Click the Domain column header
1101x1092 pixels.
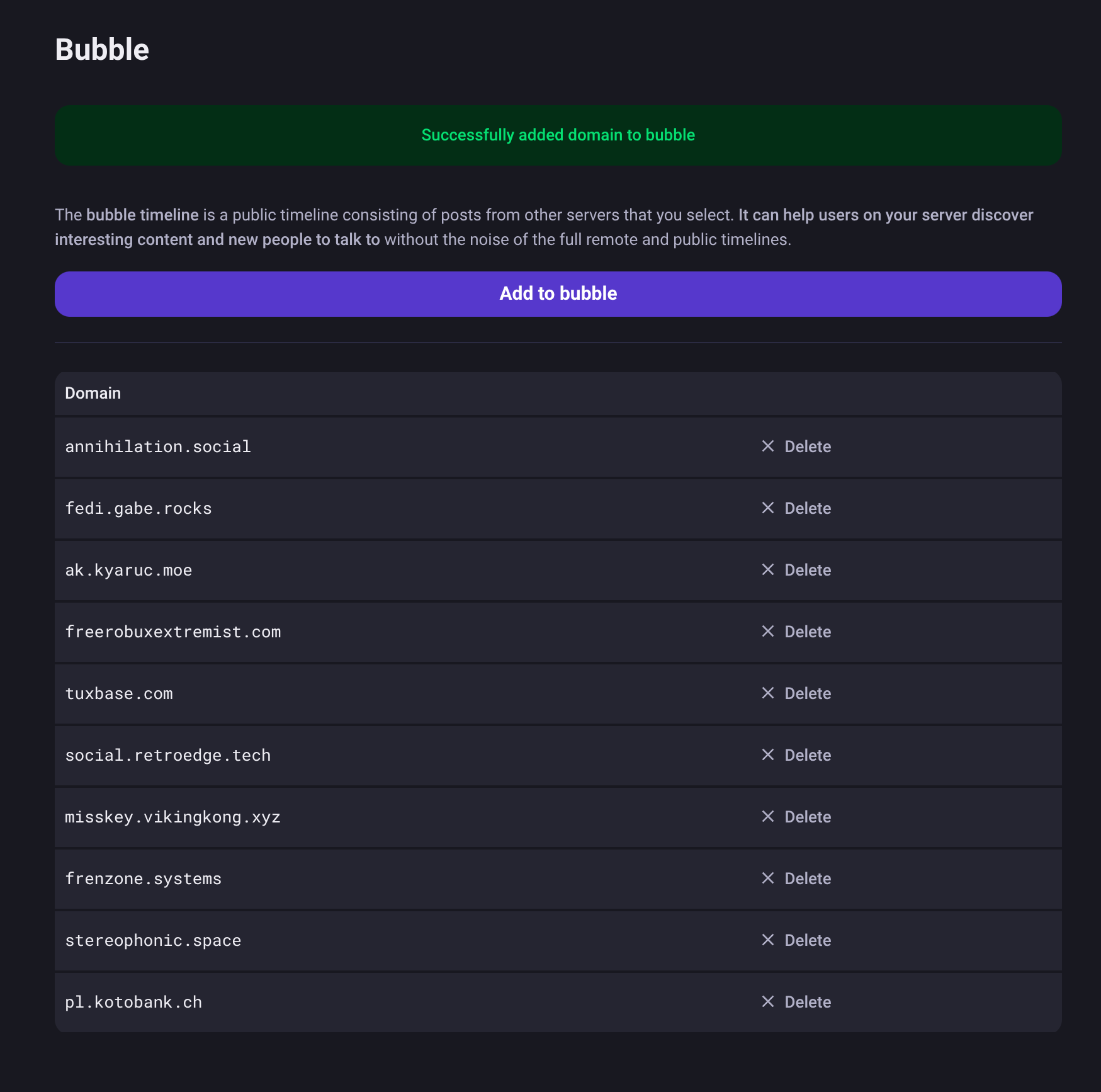tap(93, 394)
